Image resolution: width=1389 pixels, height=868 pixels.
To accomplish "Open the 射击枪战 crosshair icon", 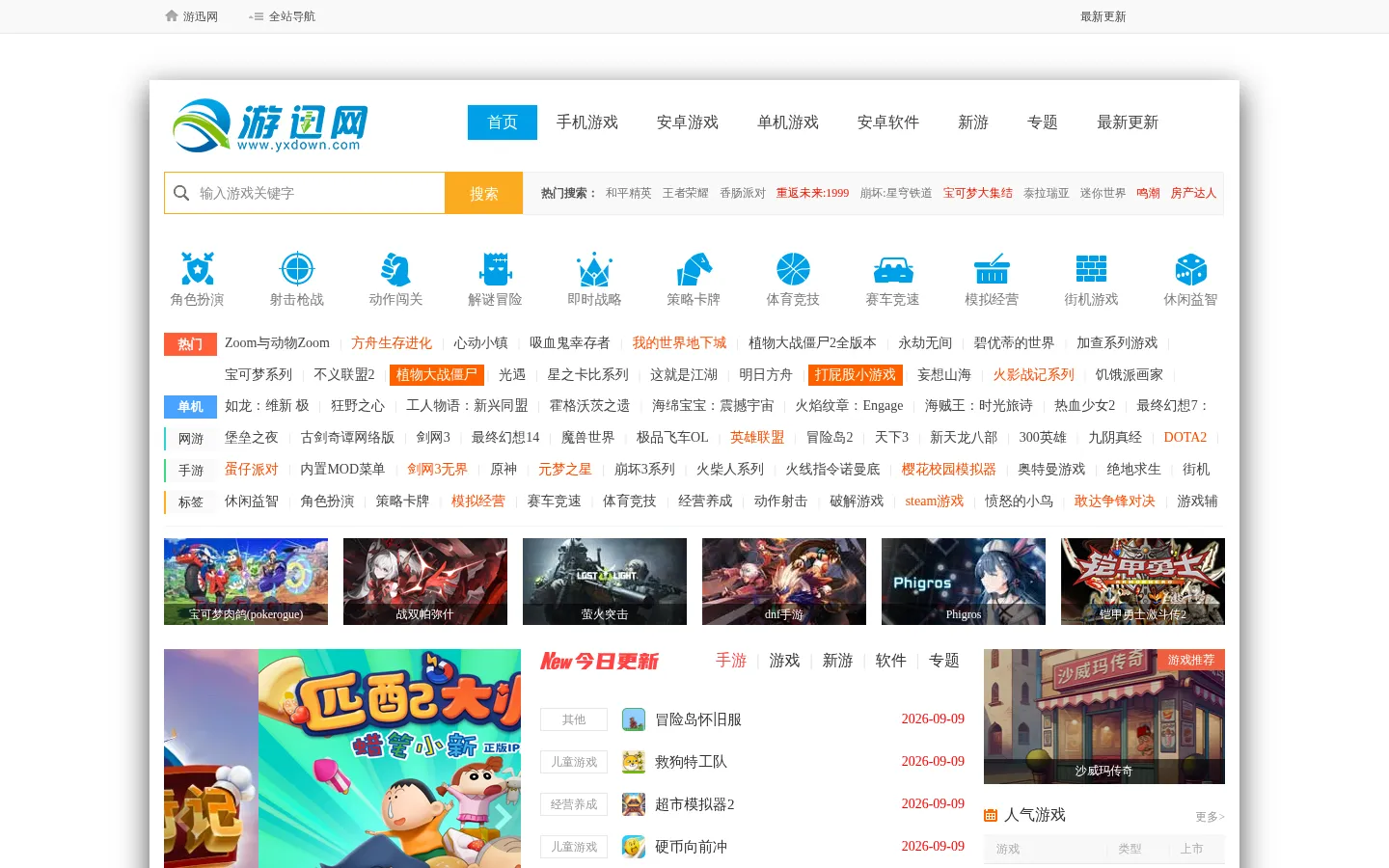I will tap(297, 268).
